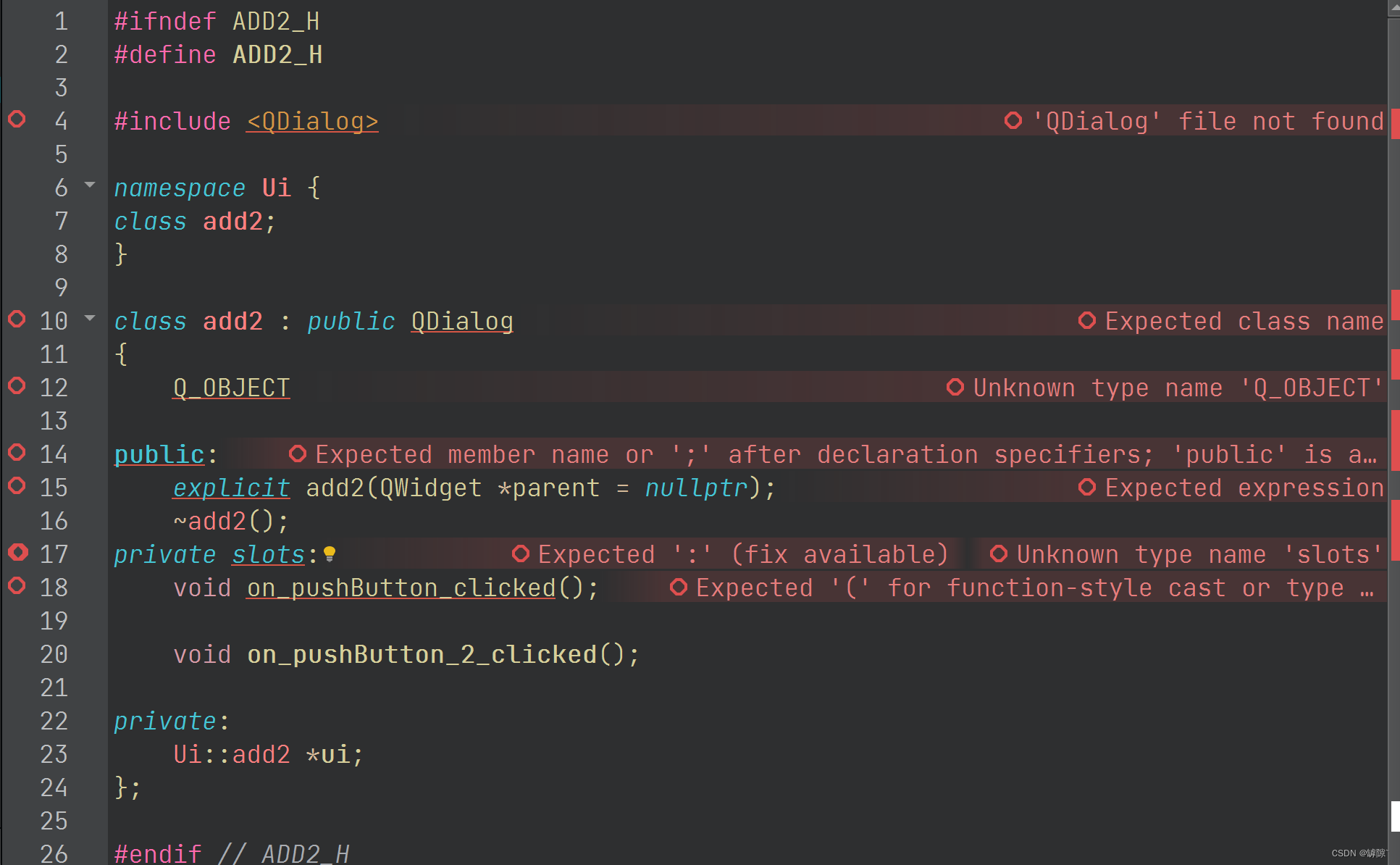The width and height of the screenshot is (1400, 865).
Task: Click top red error marker on scrollbar
Action: (1395, 122)
